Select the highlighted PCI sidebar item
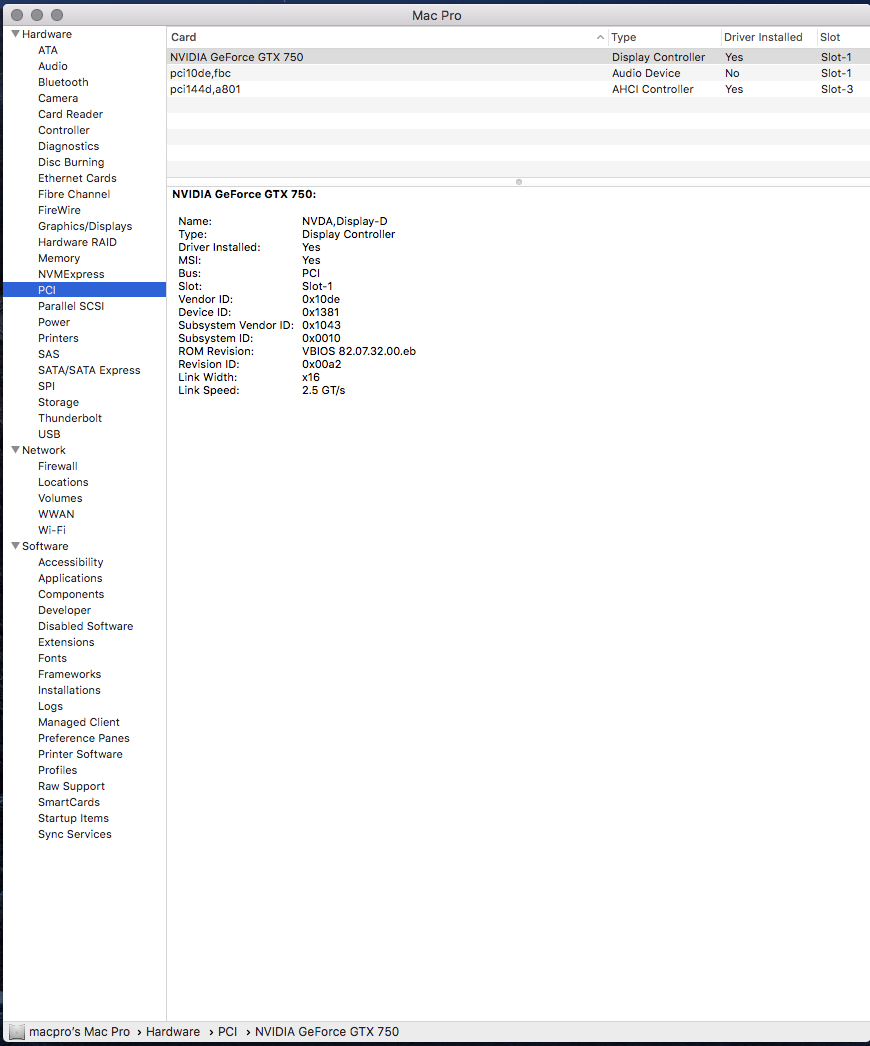Image resolution: width=870 pixels, height=1046 pixels. click(x=85, y=290)
